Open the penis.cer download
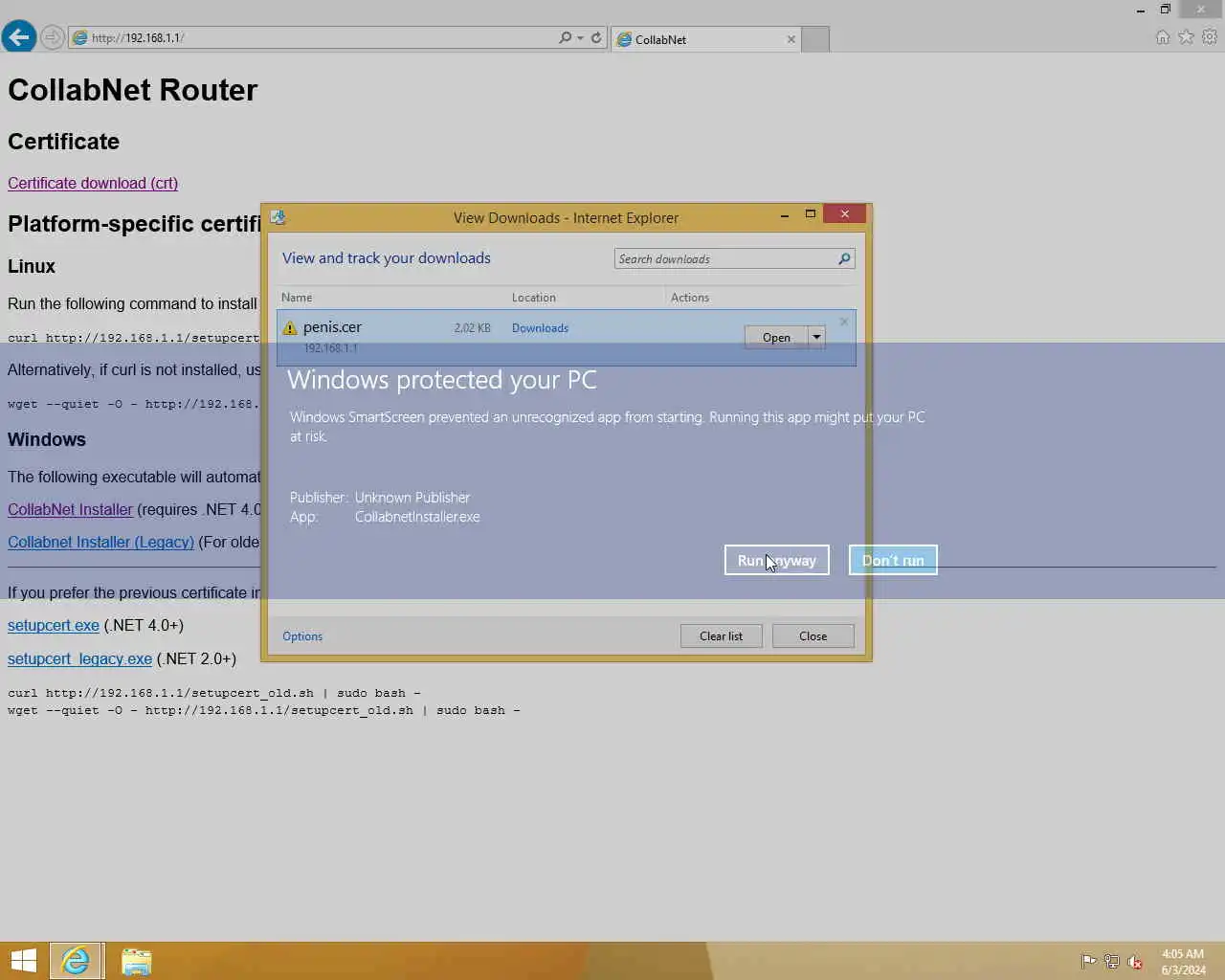 pos(776,337)
